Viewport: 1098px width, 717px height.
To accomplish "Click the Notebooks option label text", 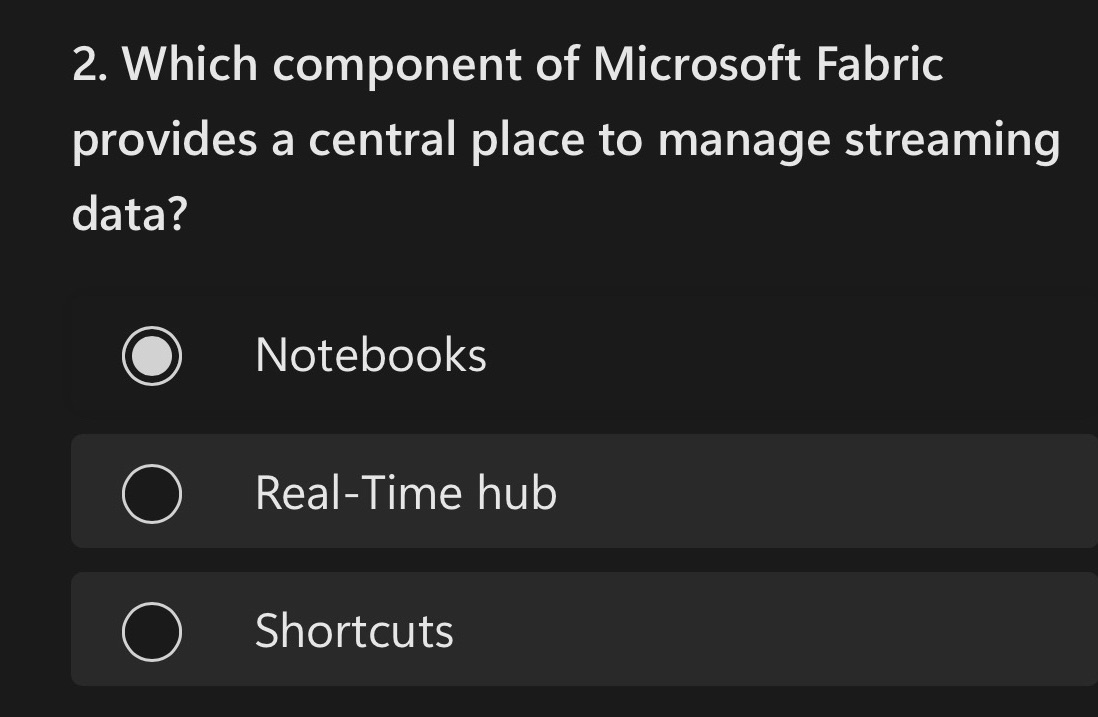I will tap(370, 355).
